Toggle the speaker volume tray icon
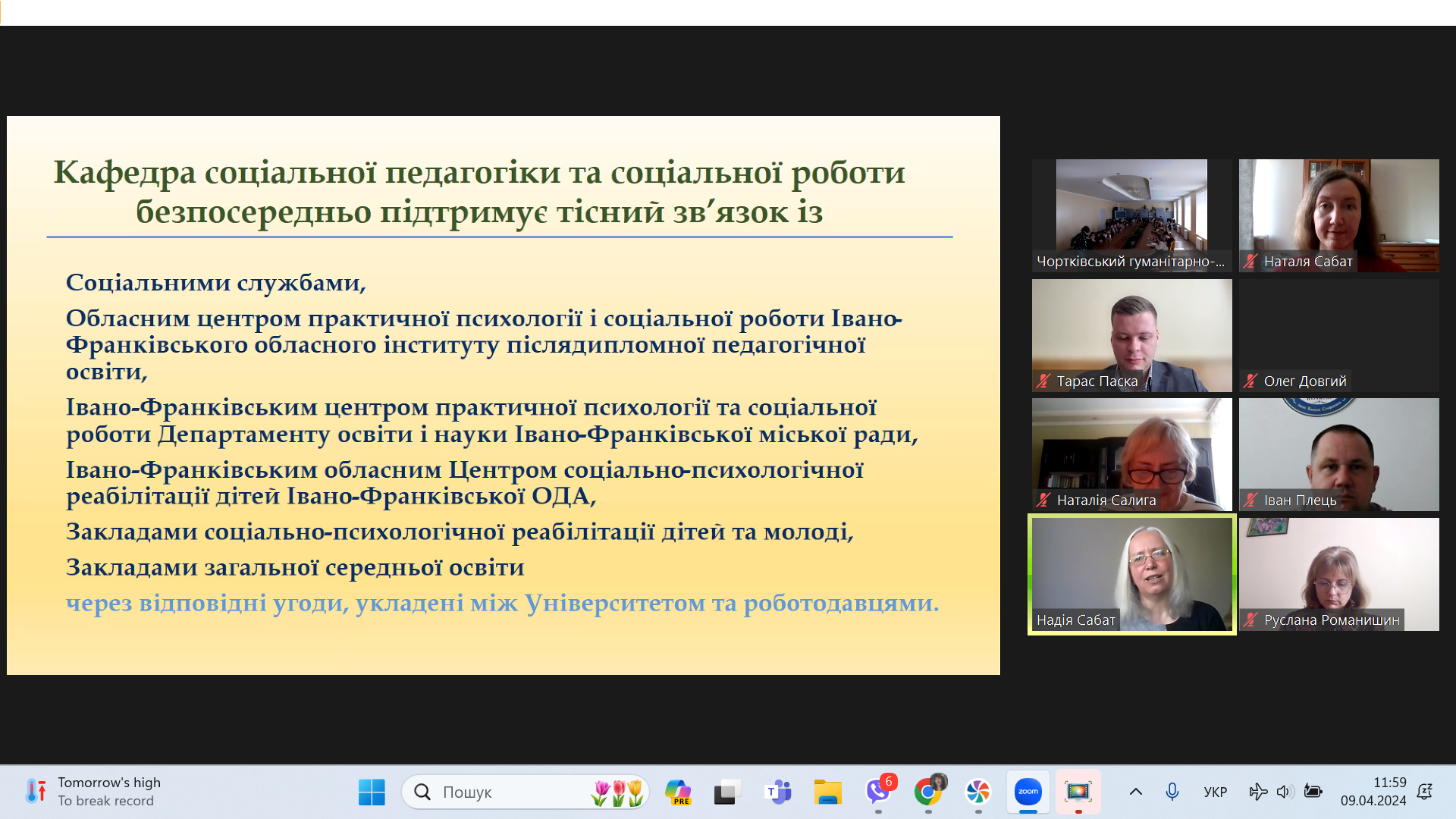The image size is (1456, 819). [1283, 792]
